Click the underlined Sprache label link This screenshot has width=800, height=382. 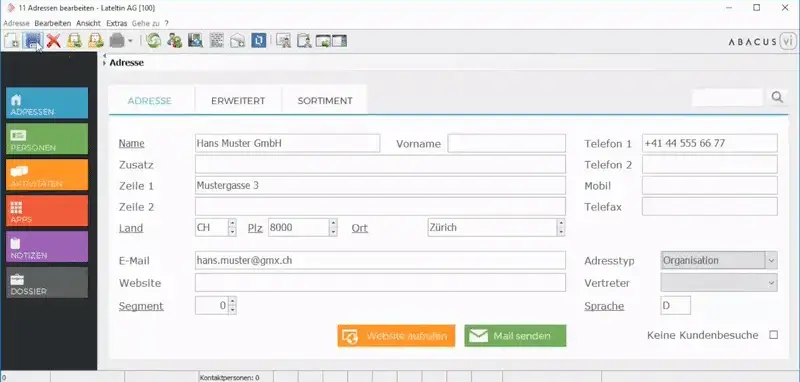[604, 306]
